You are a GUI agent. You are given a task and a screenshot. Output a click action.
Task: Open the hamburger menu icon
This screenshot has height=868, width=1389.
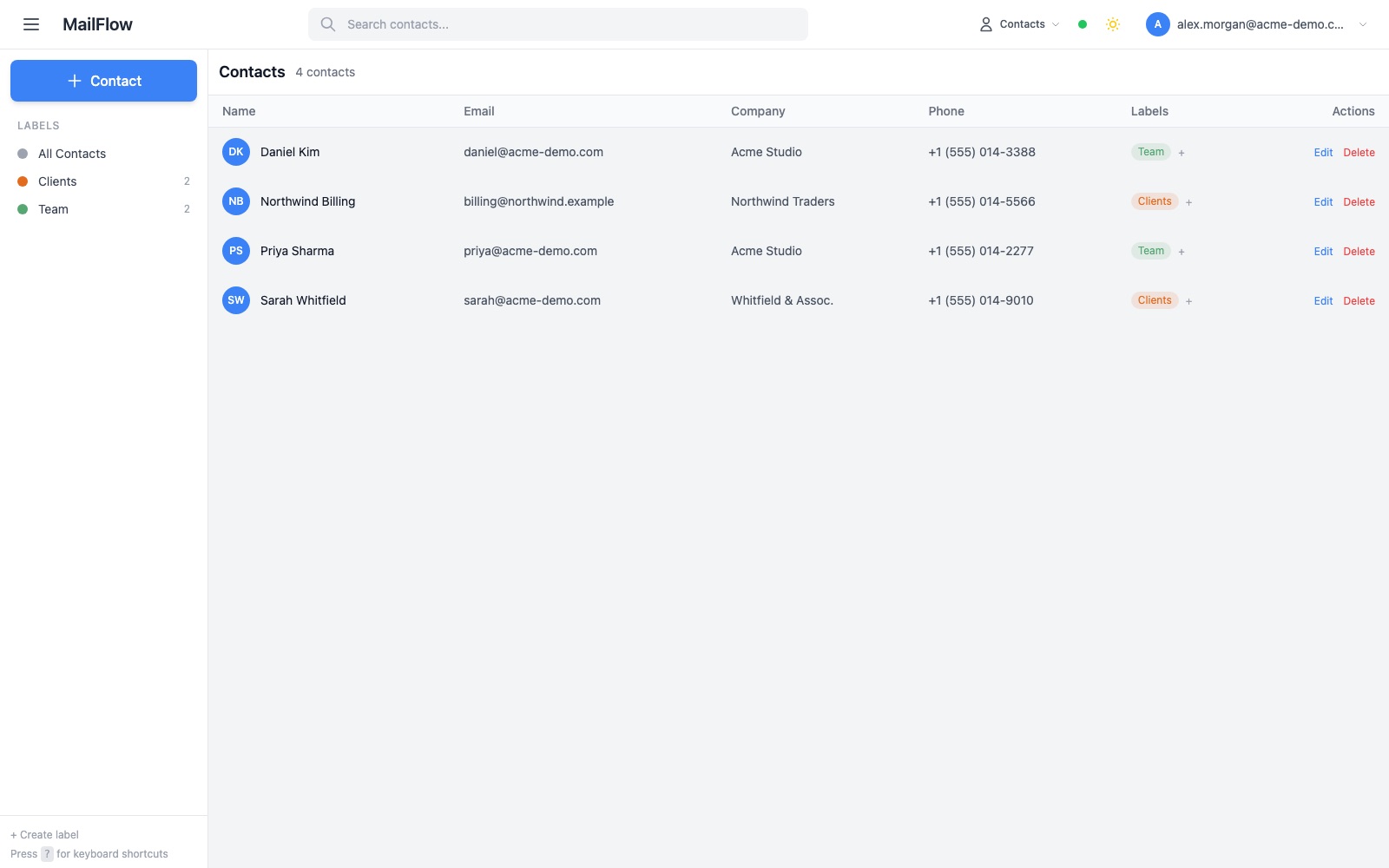(x=31, y=24)
